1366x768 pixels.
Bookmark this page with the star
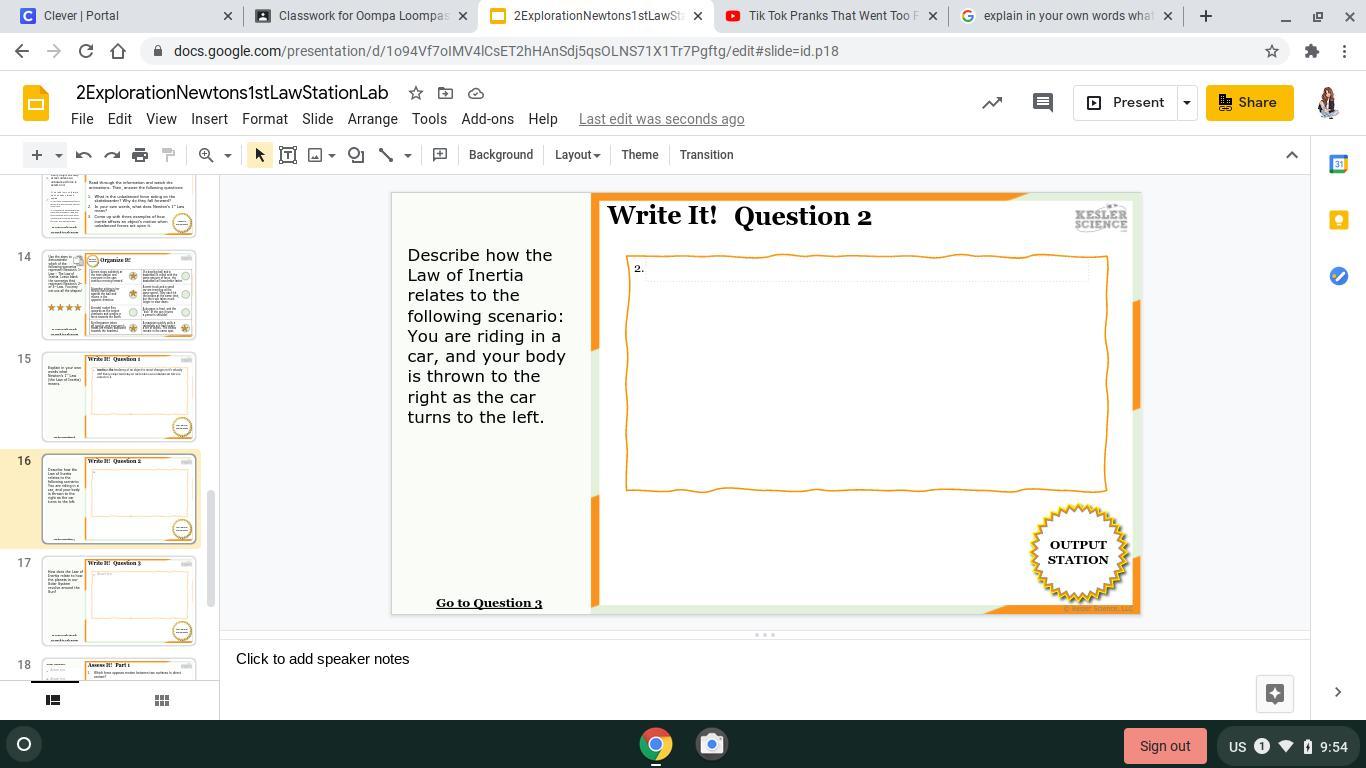tap(1272, 51)
